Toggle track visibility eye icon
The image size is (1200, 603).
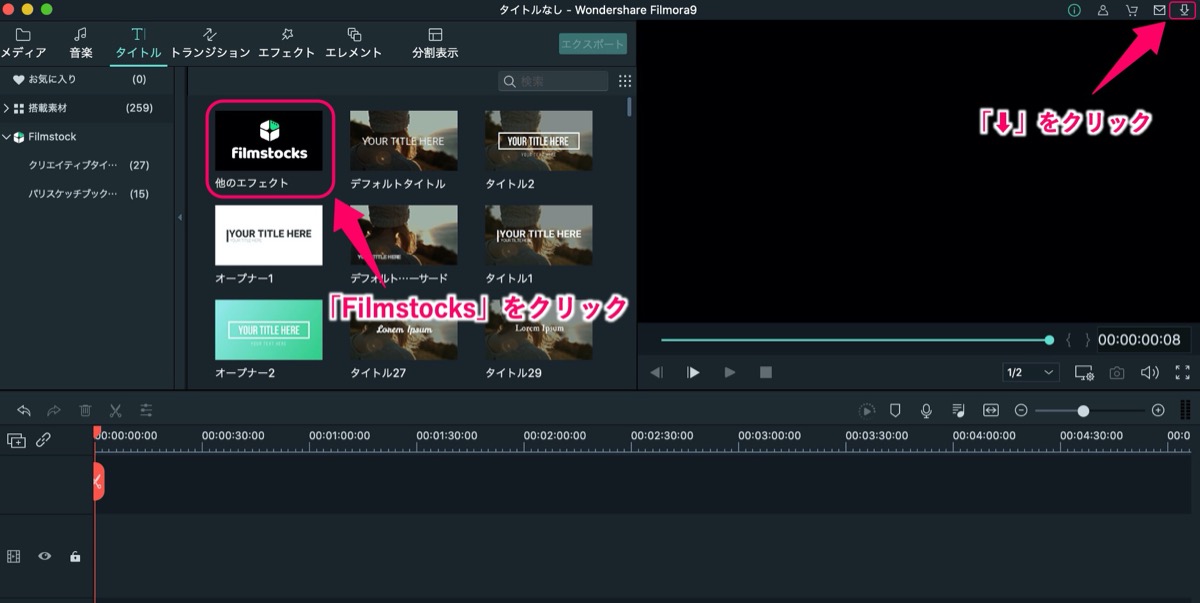point(45,556)
